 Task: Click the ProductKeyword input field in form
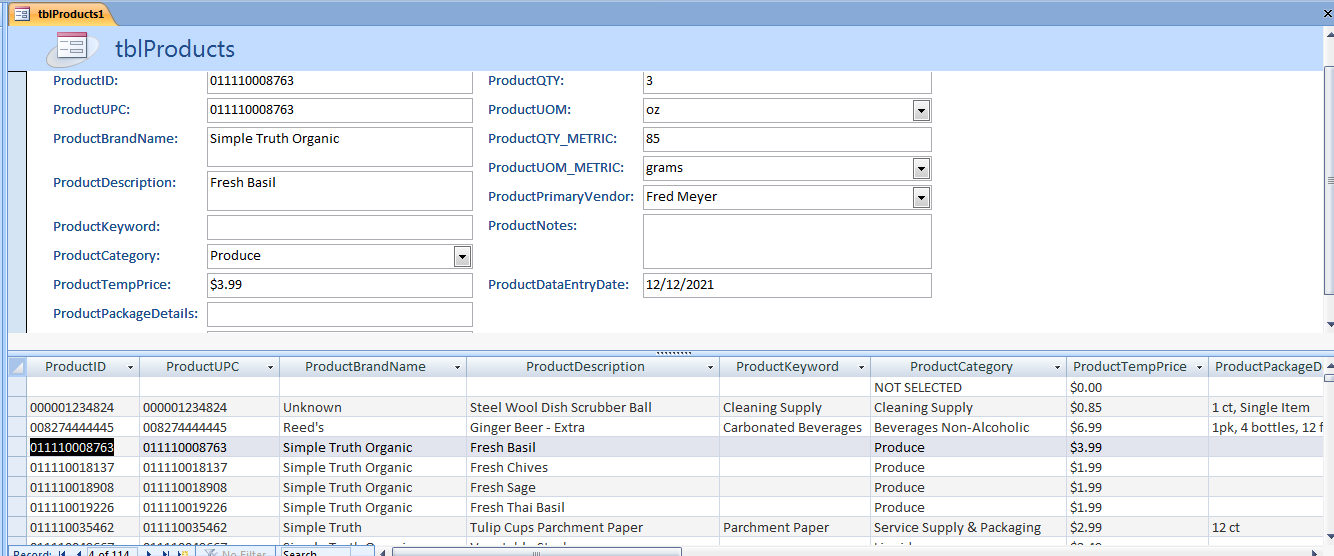(339, 227)
